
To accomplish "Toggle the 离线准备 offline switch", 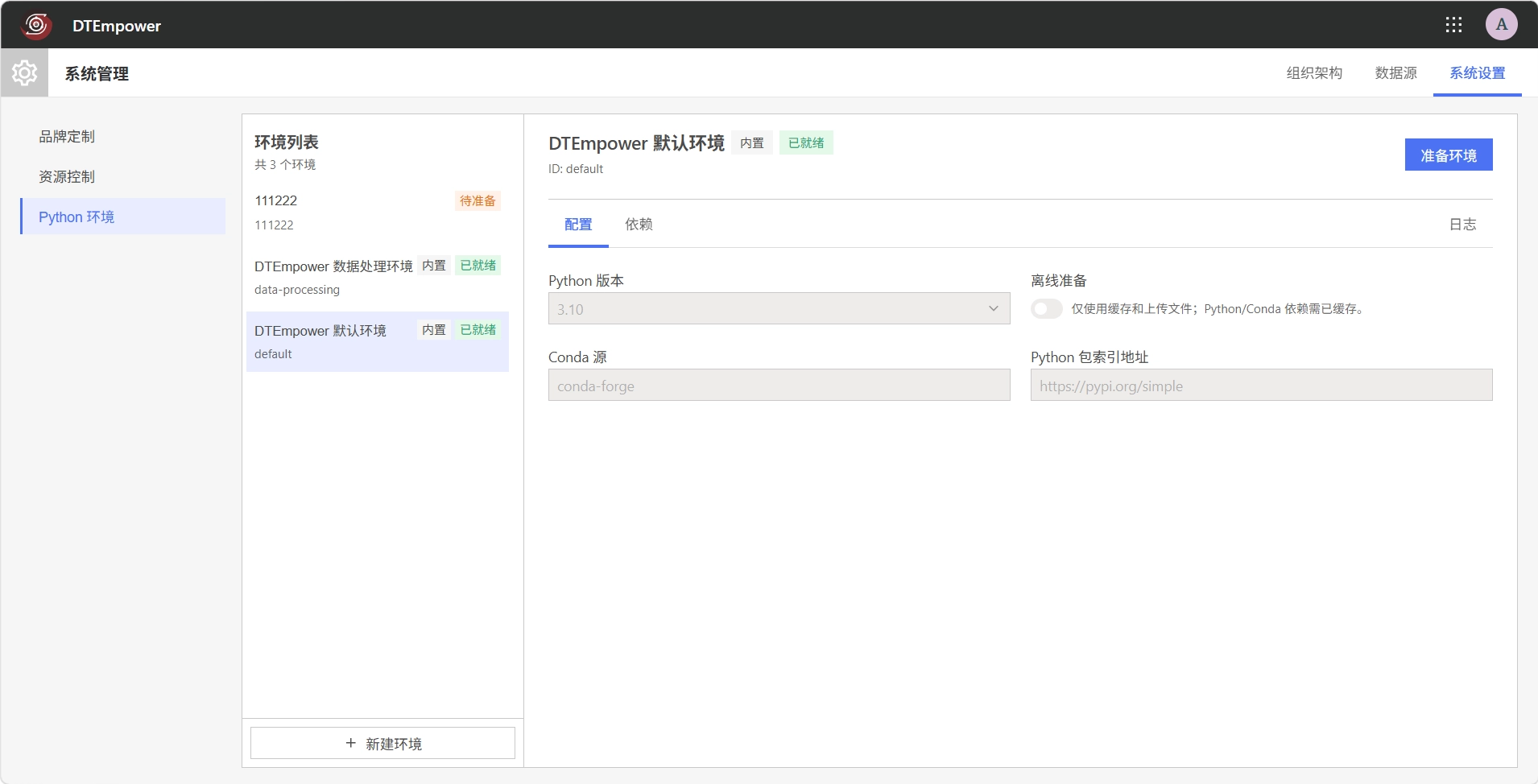I will [x=1046, y=309].
